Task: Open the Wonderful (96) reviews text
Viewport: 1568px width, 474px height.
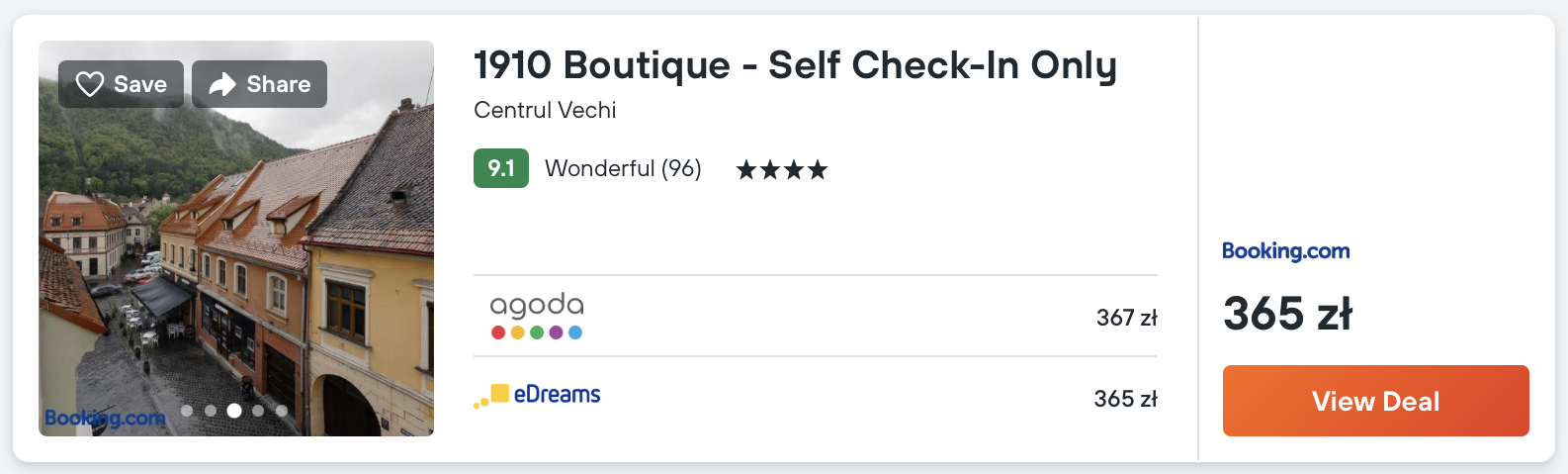Action: tap(623, 168)
